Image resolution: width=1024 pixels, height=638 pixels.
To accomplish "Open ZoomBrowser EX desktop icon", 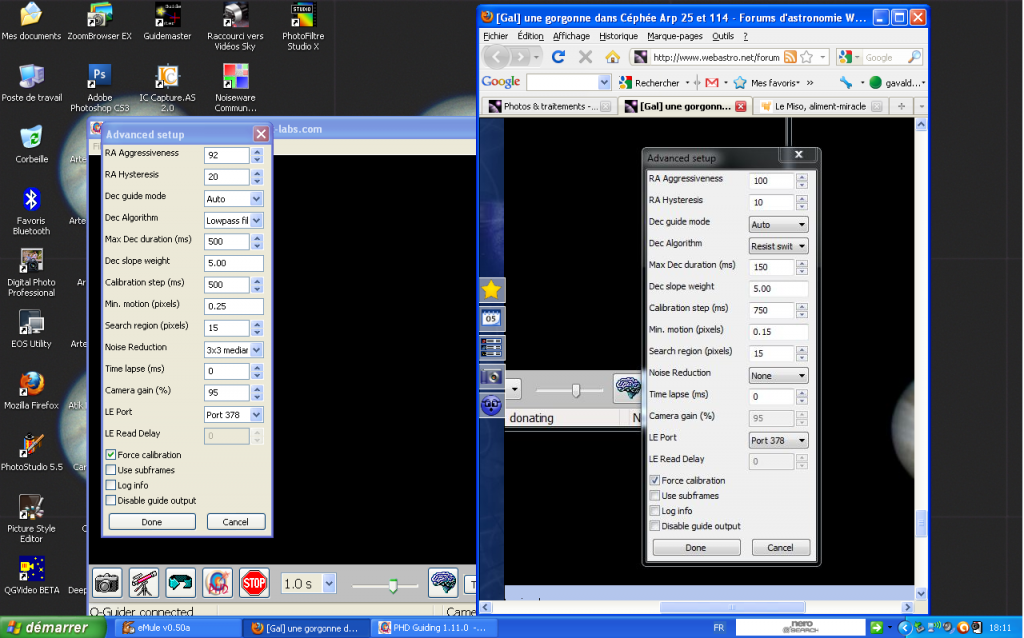I will (x=99, y=22).
